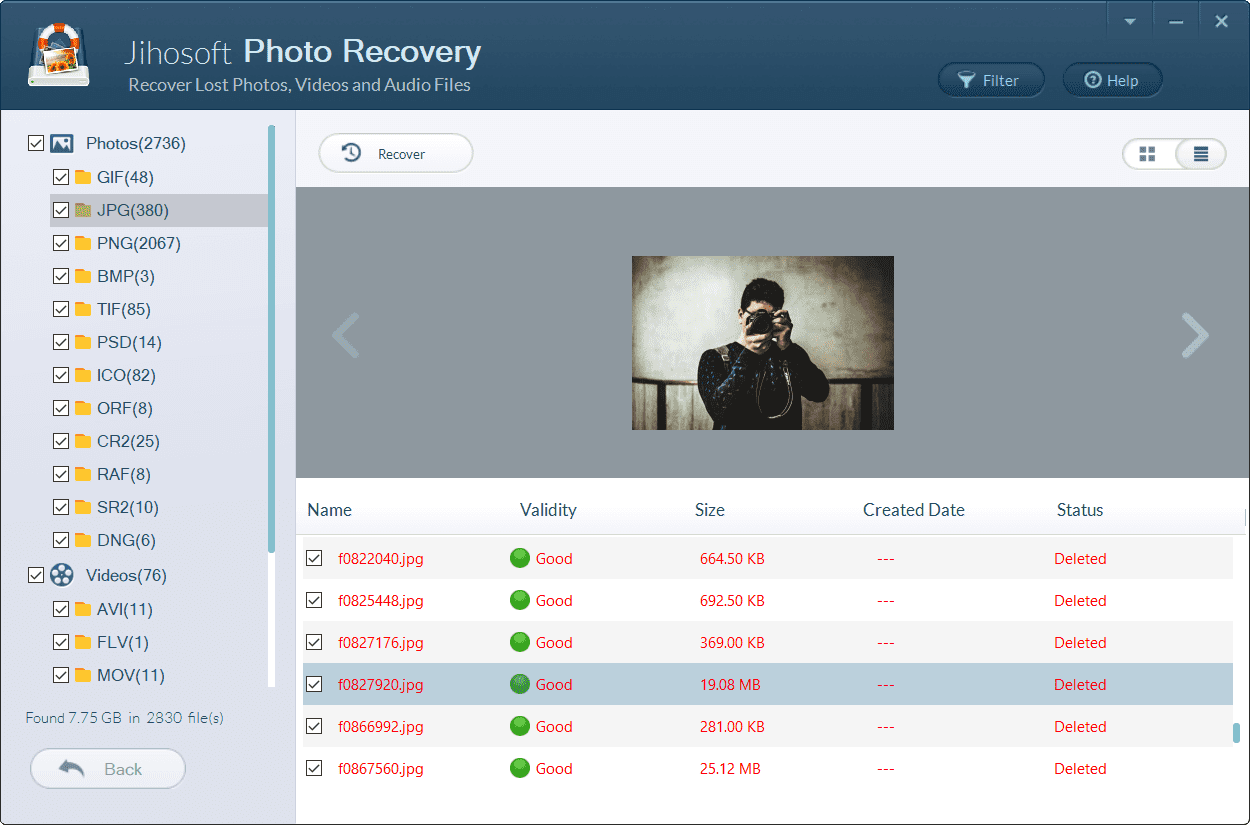Click the Photos category picture icon
The width and height of the screenshot is (1250, 825).
coord(62,143)
